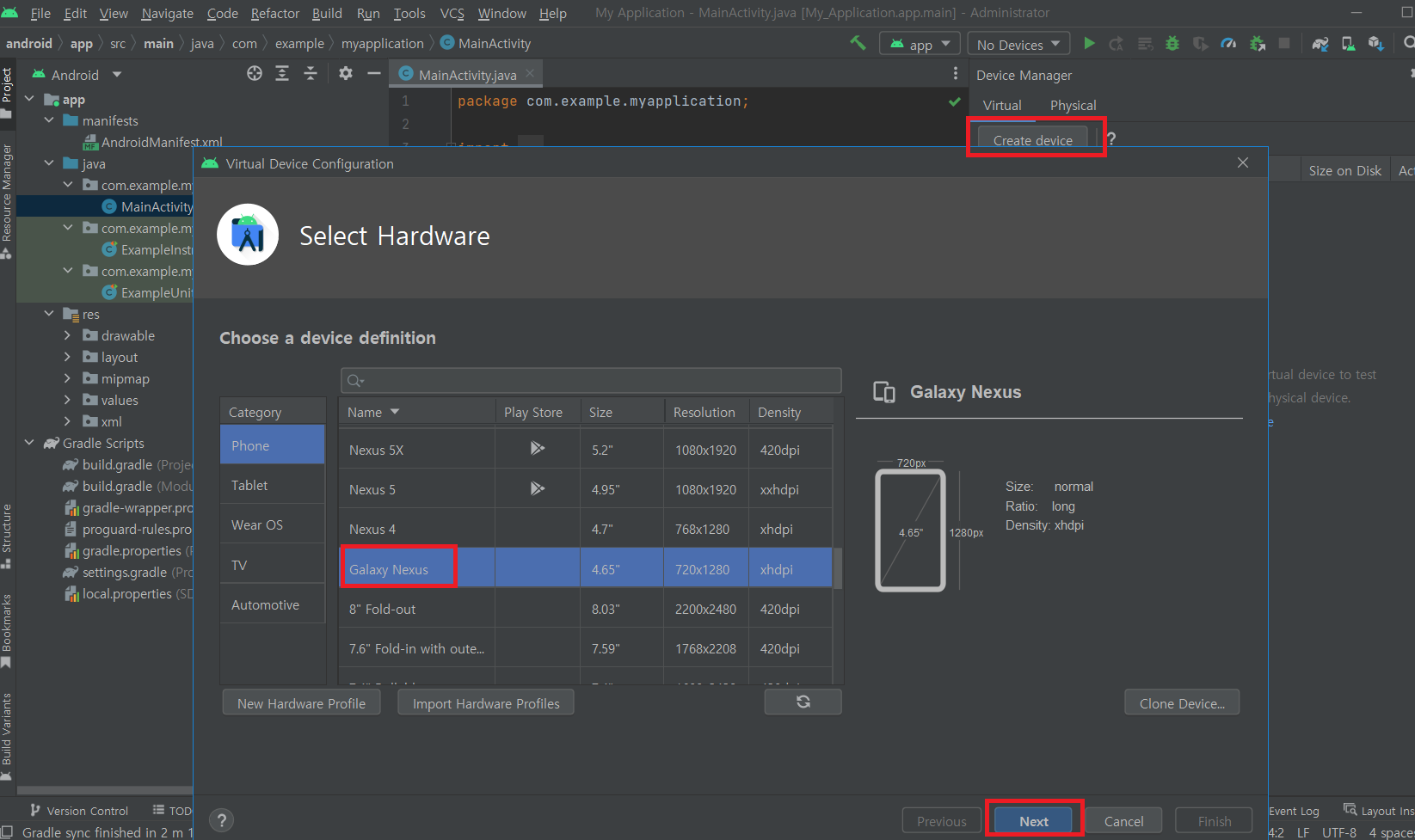The image size is (1415, 840).
Task: Click New Hardware Profile button
Action: (301, 703)
